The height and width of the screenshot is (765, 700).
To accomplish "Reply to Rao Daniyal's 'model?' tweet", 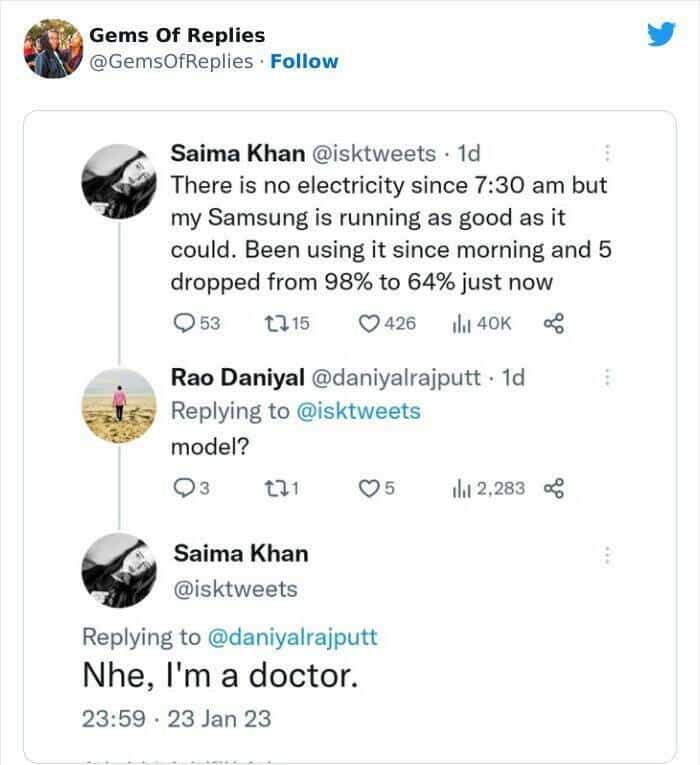I will (x=182, y=489).
